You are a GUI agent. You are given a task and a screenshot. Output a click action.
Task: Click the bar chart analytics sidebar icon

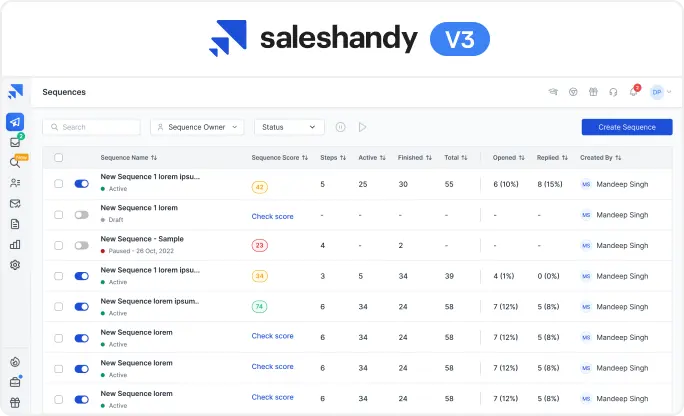tap(15, 244)
